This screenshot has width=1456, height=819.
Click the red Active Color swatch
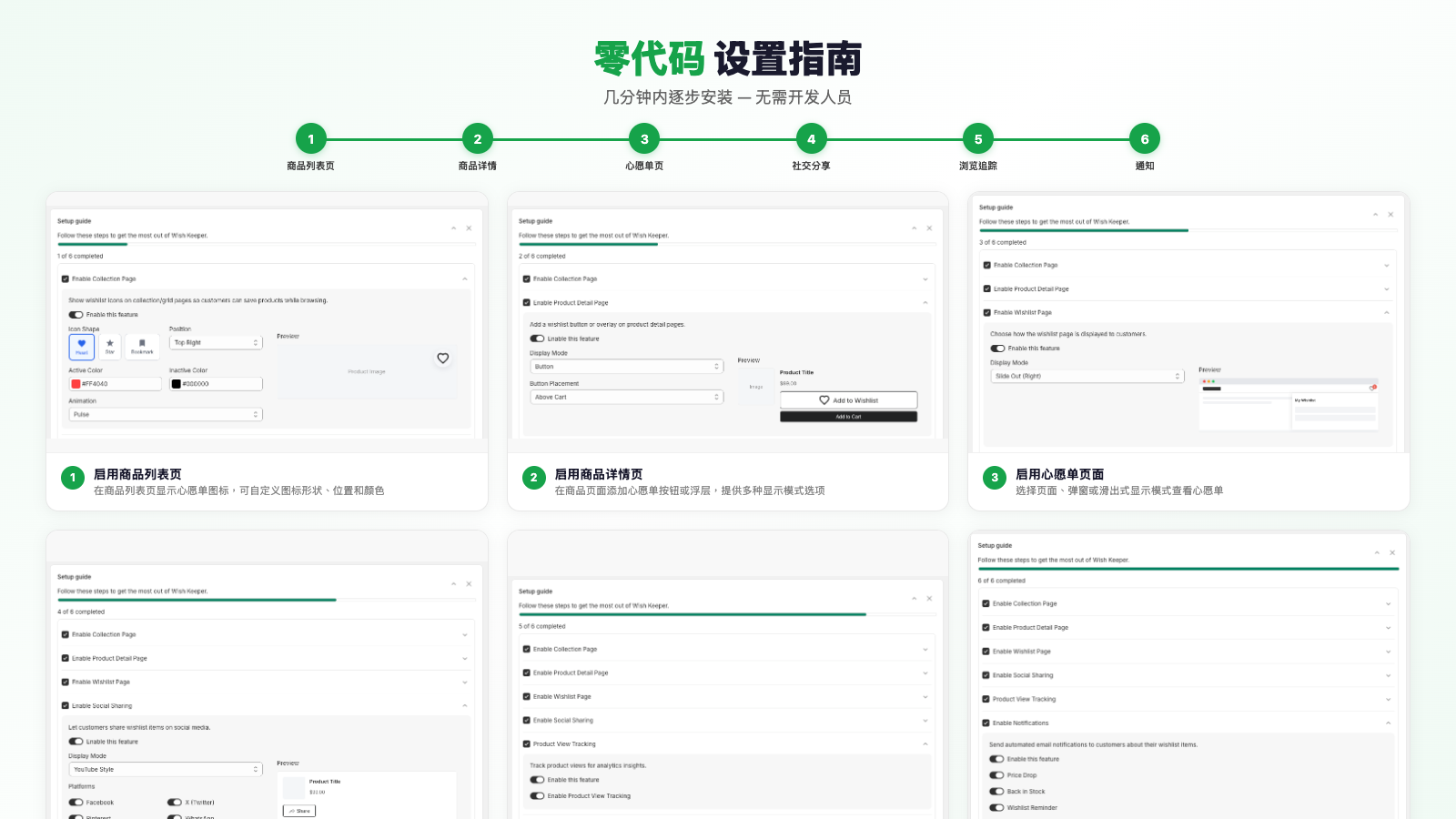coord(76,384)
